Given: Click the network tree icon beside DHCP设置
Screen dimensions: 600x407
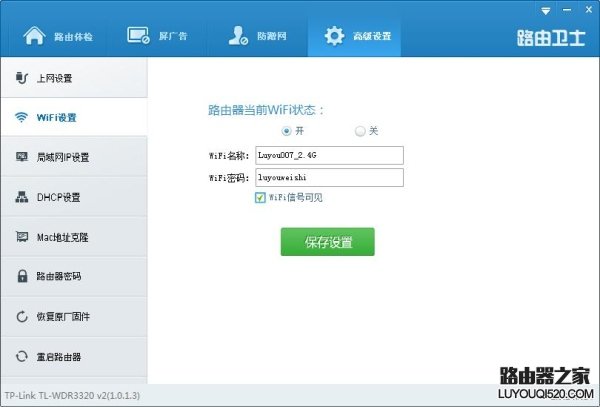Looking at the screenshot, I should (x=22, y=197).
